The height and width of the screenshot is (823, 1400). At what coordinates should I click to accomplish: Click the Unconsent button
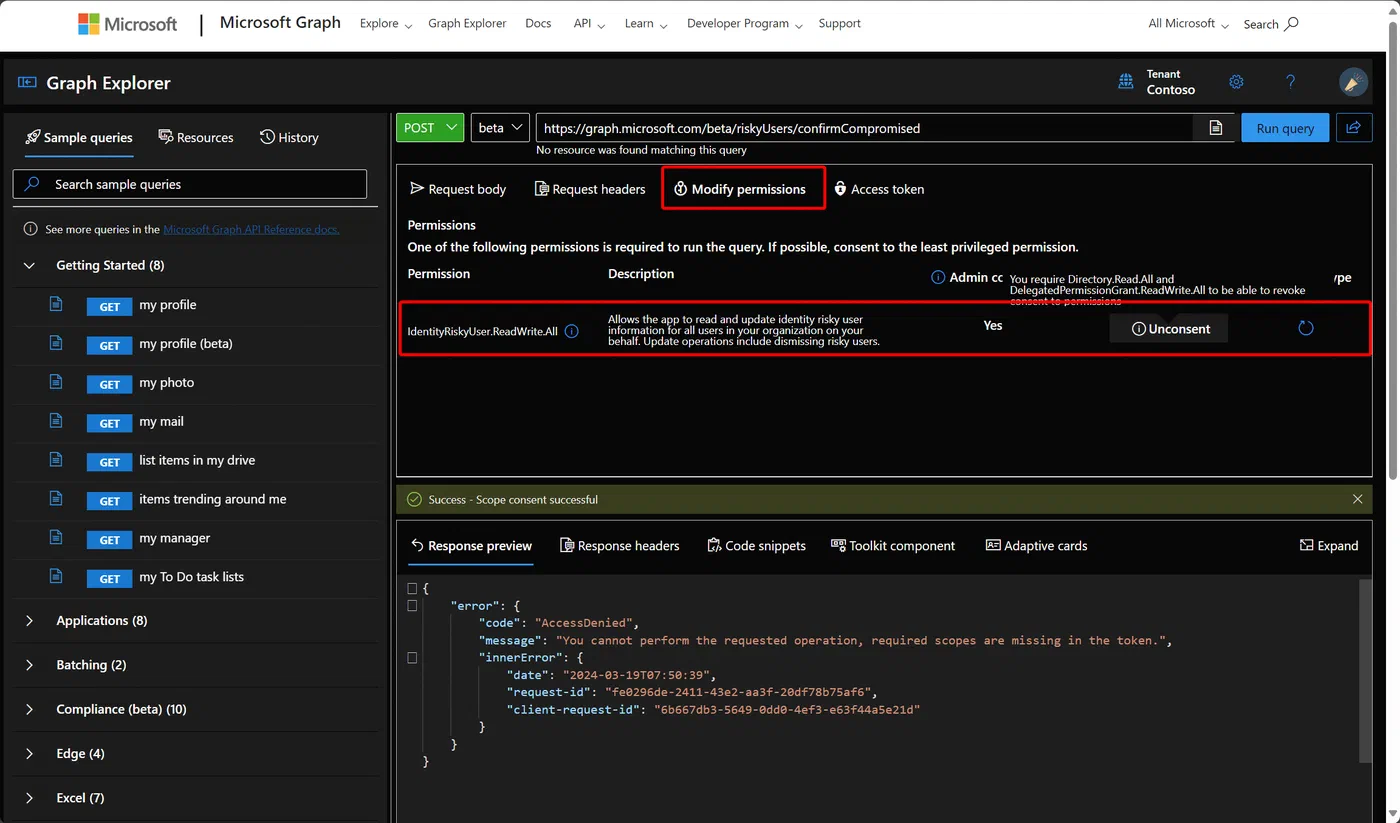(x=1169, y=328)
